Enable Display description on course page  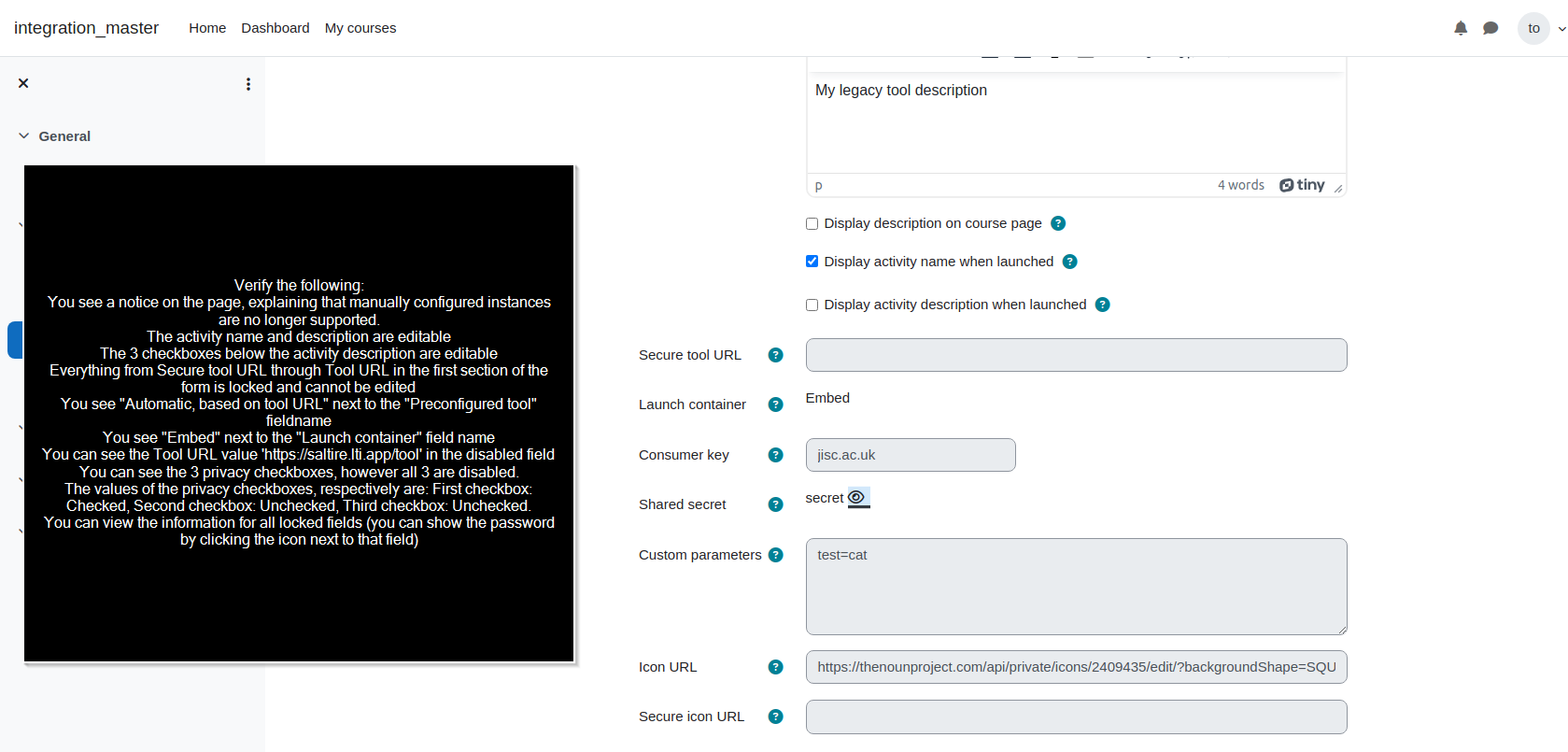tap(812, 223)
